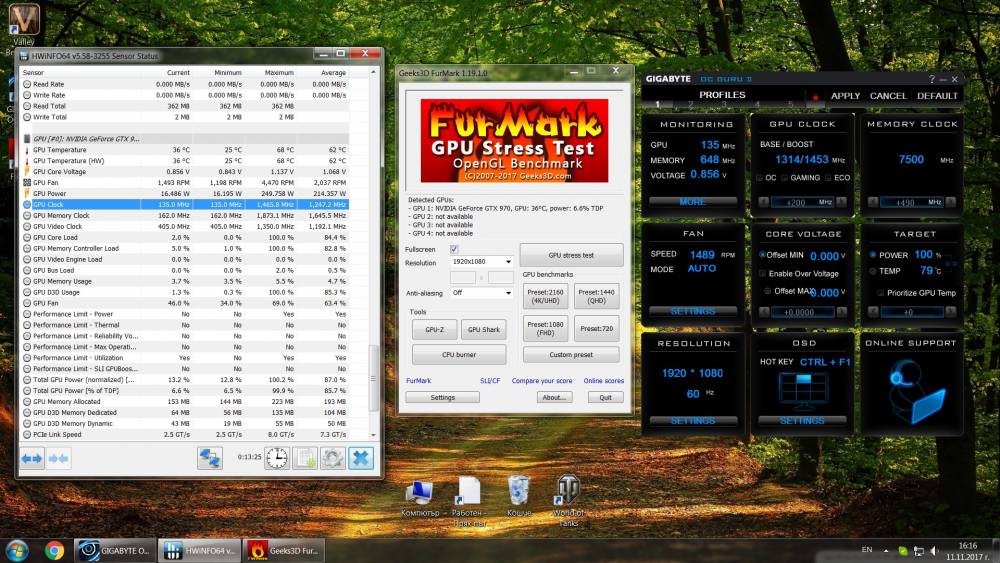Viewport: 1000px width, 563px height.
Task: Select profile 2 tab in OC Guru
Action: tap(691, 105)
